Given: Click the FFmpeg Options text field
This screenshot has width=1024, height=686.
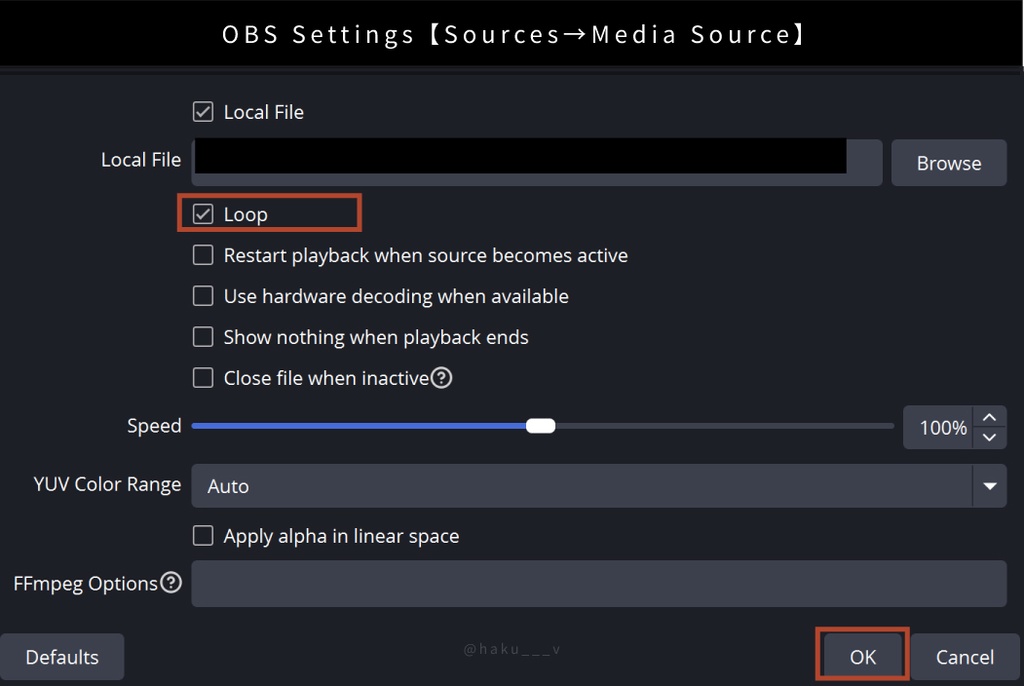Looking at the screenshot, I should (x=598, y=583).
